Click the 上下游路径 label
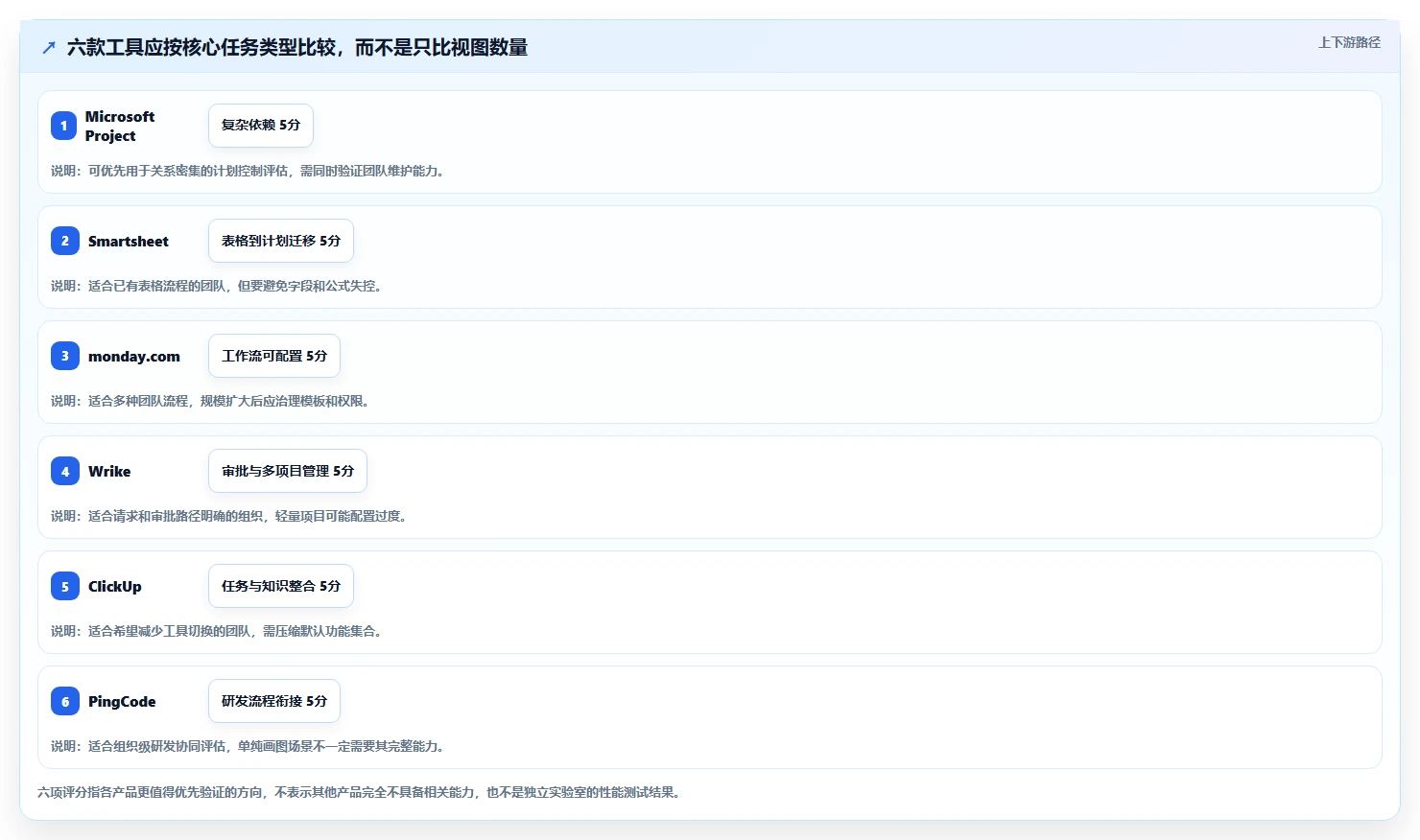Image resolution: width=1420 pixels, height=840 pixels. (1349, 42)
